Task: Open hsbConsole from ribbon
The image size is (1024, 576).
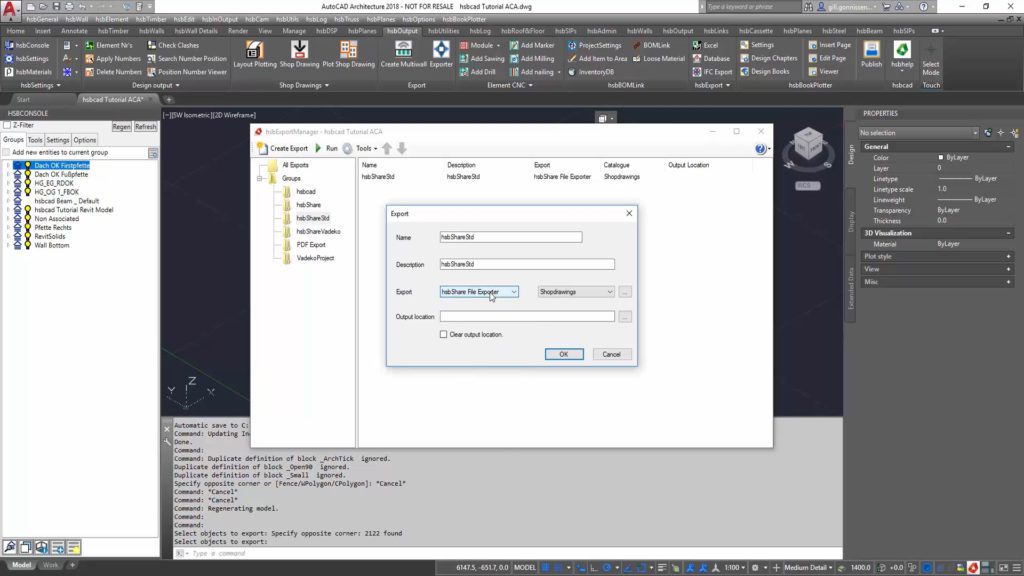Action: 27,45
